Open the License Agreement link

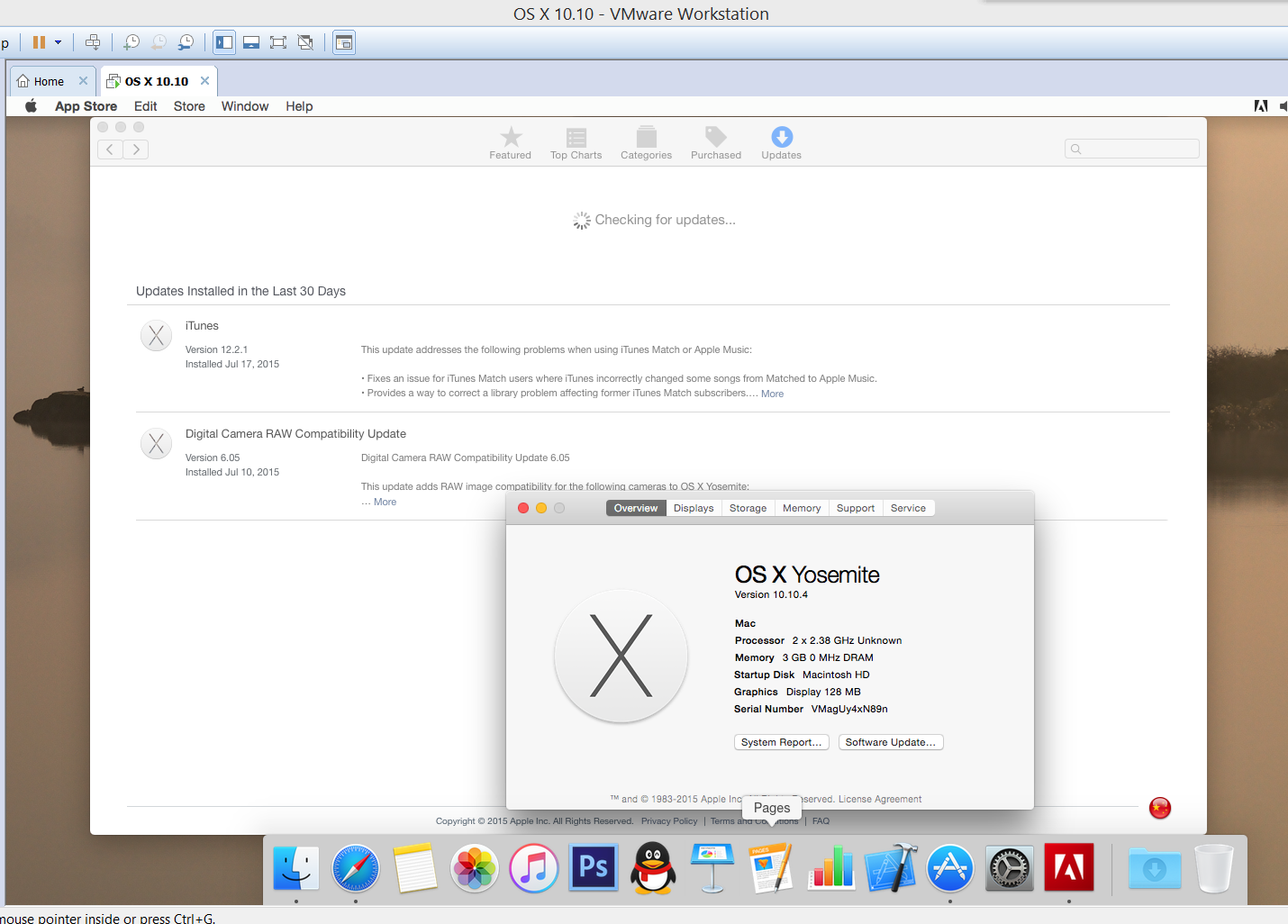pos(880,799)
